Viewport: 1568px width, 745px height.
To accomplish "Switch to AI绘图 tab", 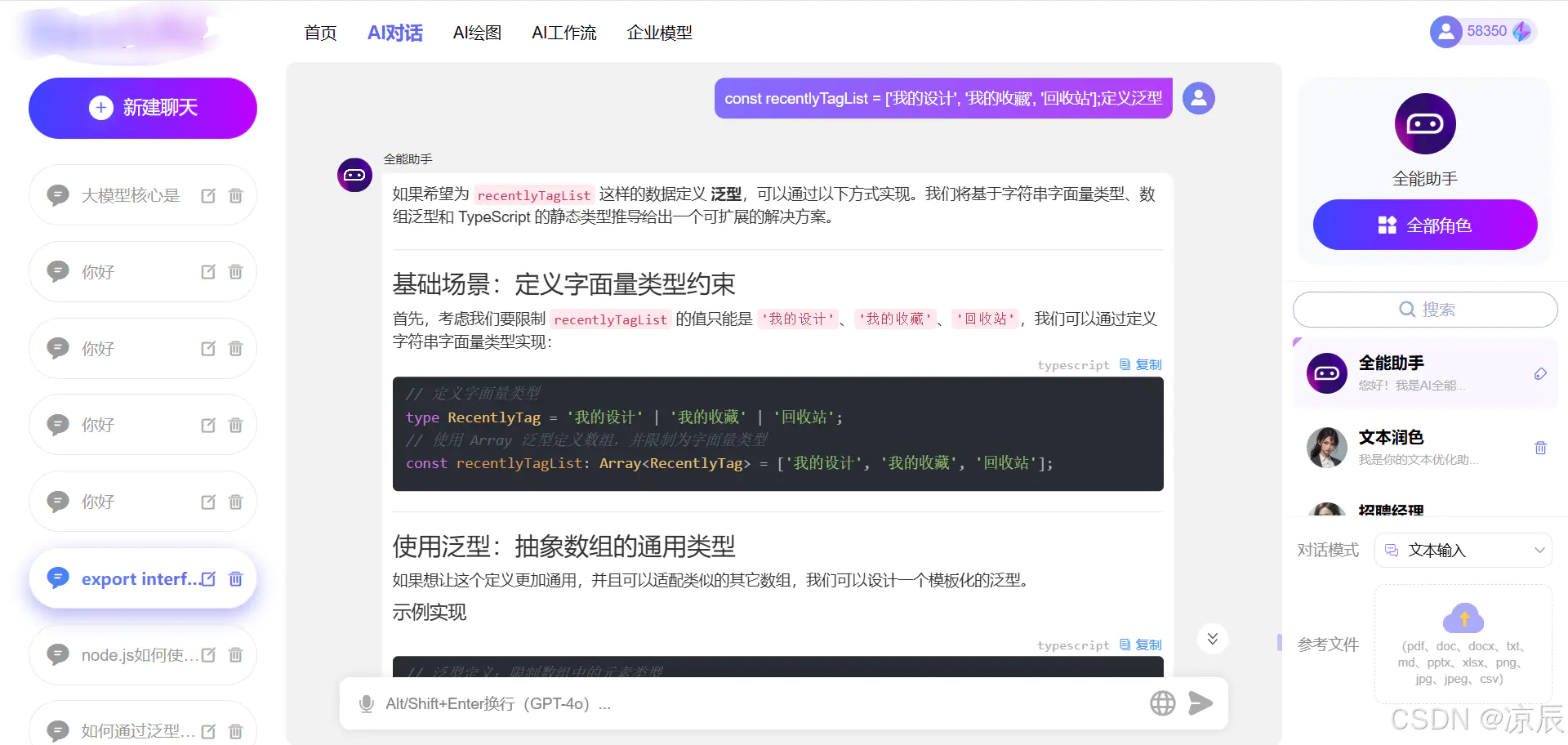I will (x=477, y=33).
